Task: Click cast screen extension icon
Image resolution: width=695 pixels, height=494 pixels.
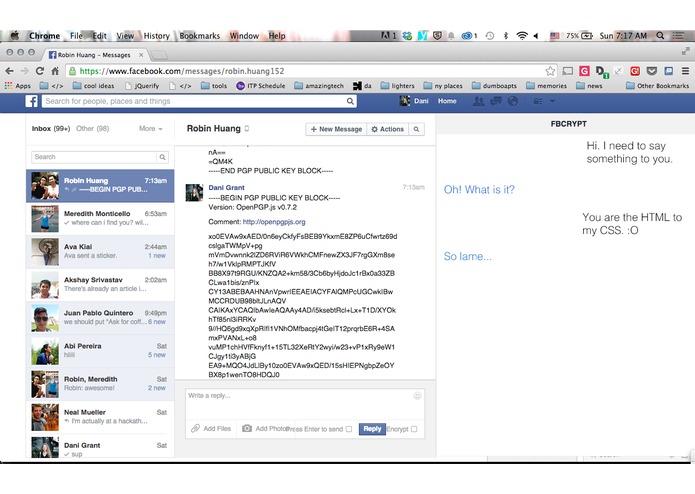Action: click(x=567, y=71)
